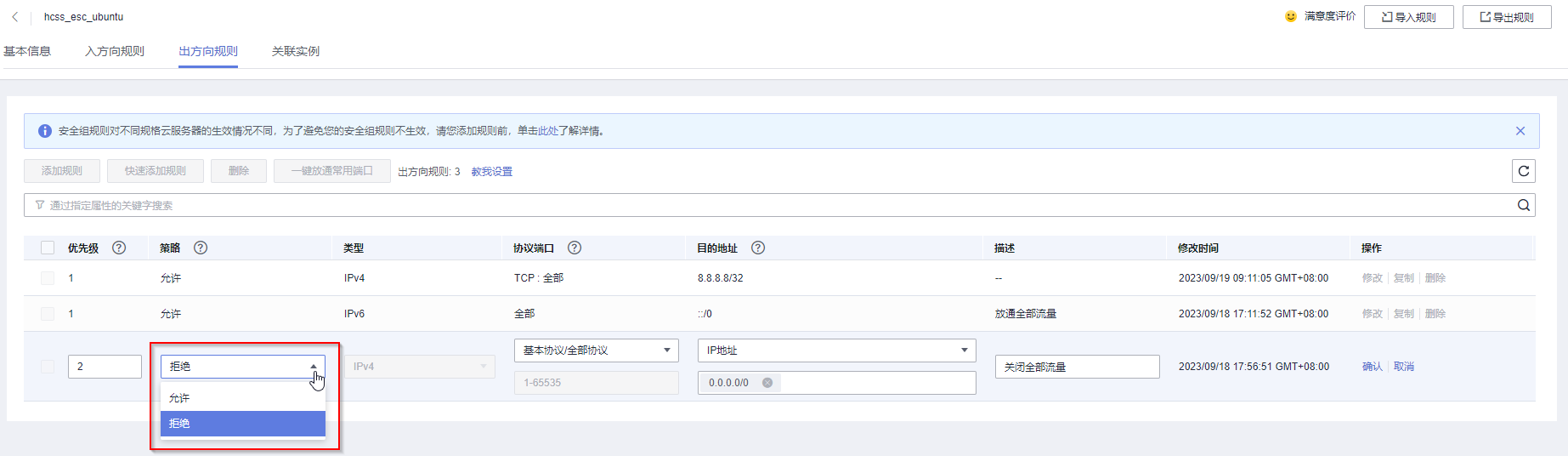Select the TCP 8.8.8.8/32 rule checkbox
This screenshot has width=1568, height=456.
pos(48,278)
